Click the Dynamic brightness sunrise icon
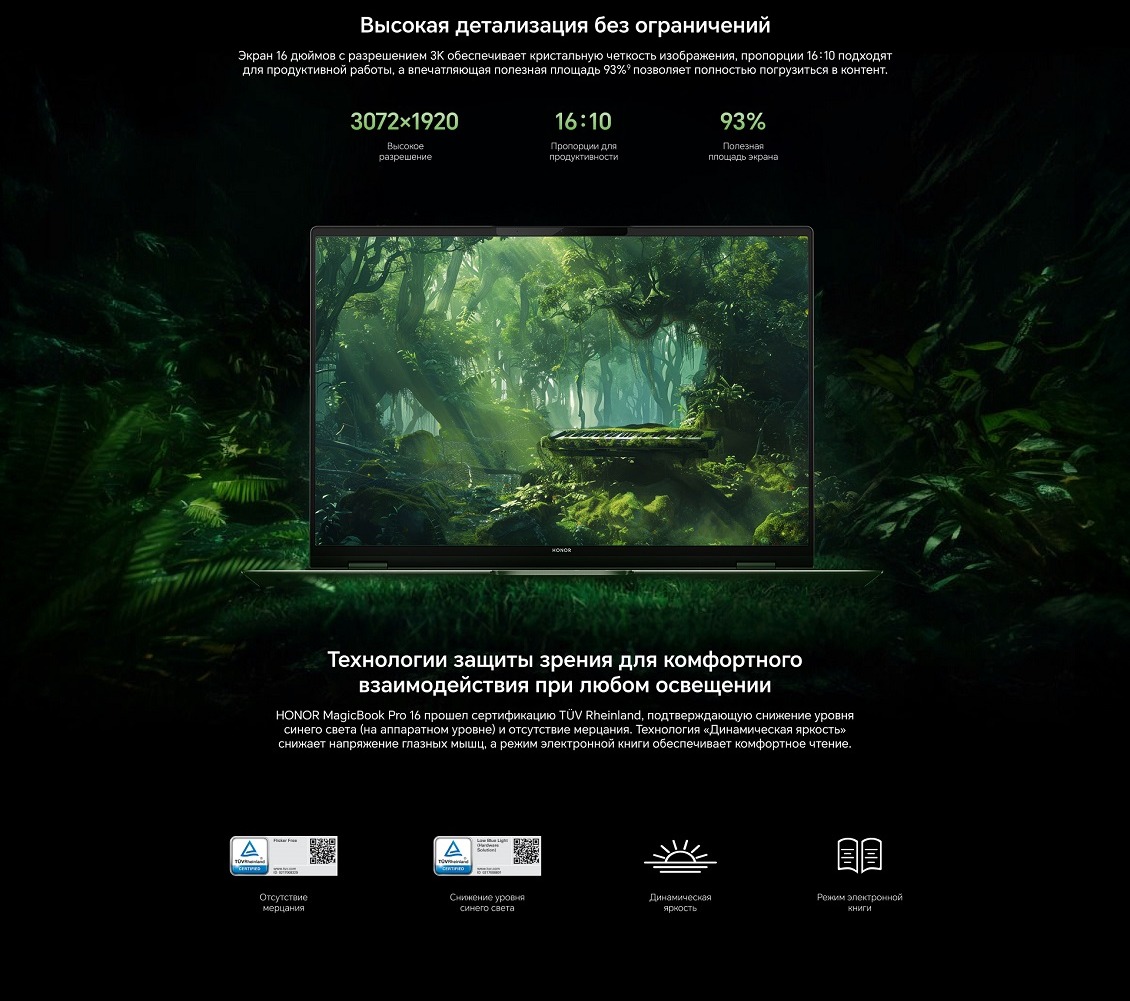Screen dimensions: 1130x1001 [680, 856]
